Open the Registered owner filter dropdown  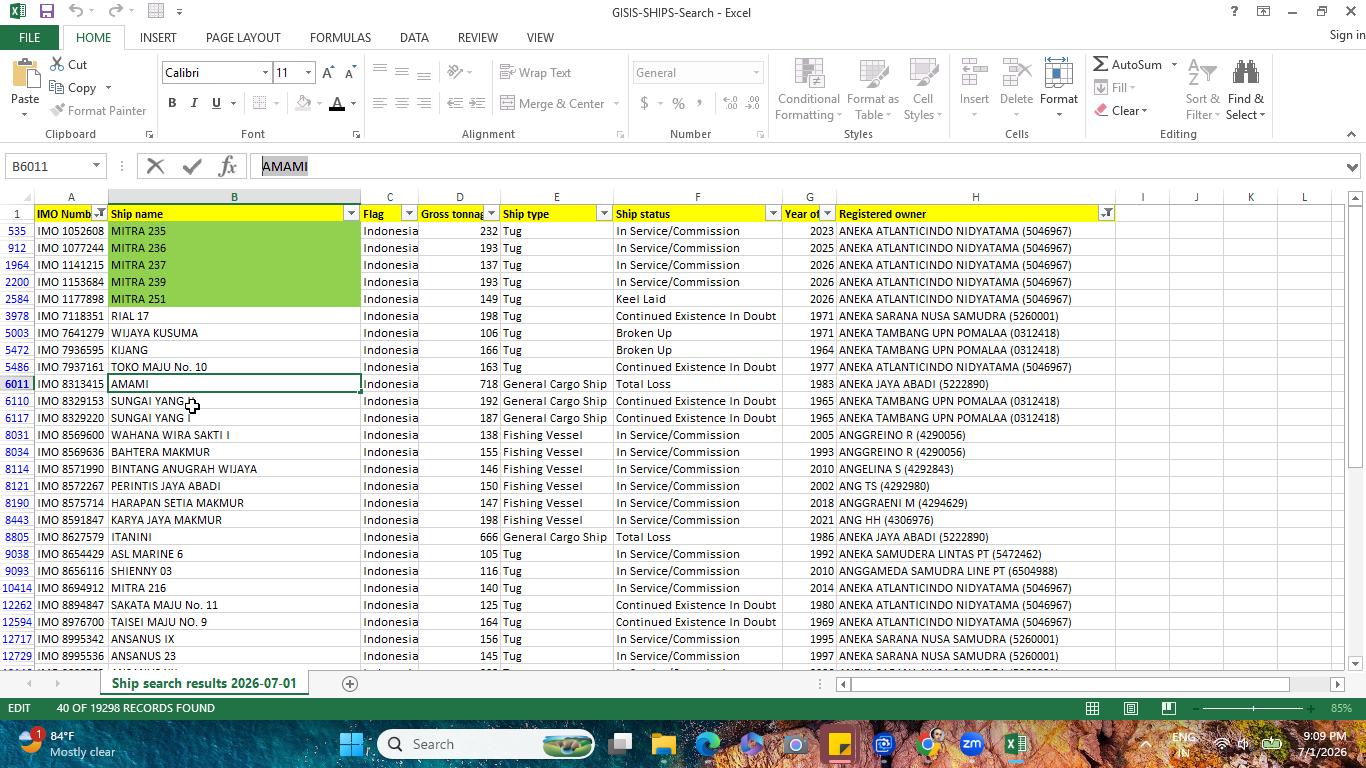[x=1107, y=214]
